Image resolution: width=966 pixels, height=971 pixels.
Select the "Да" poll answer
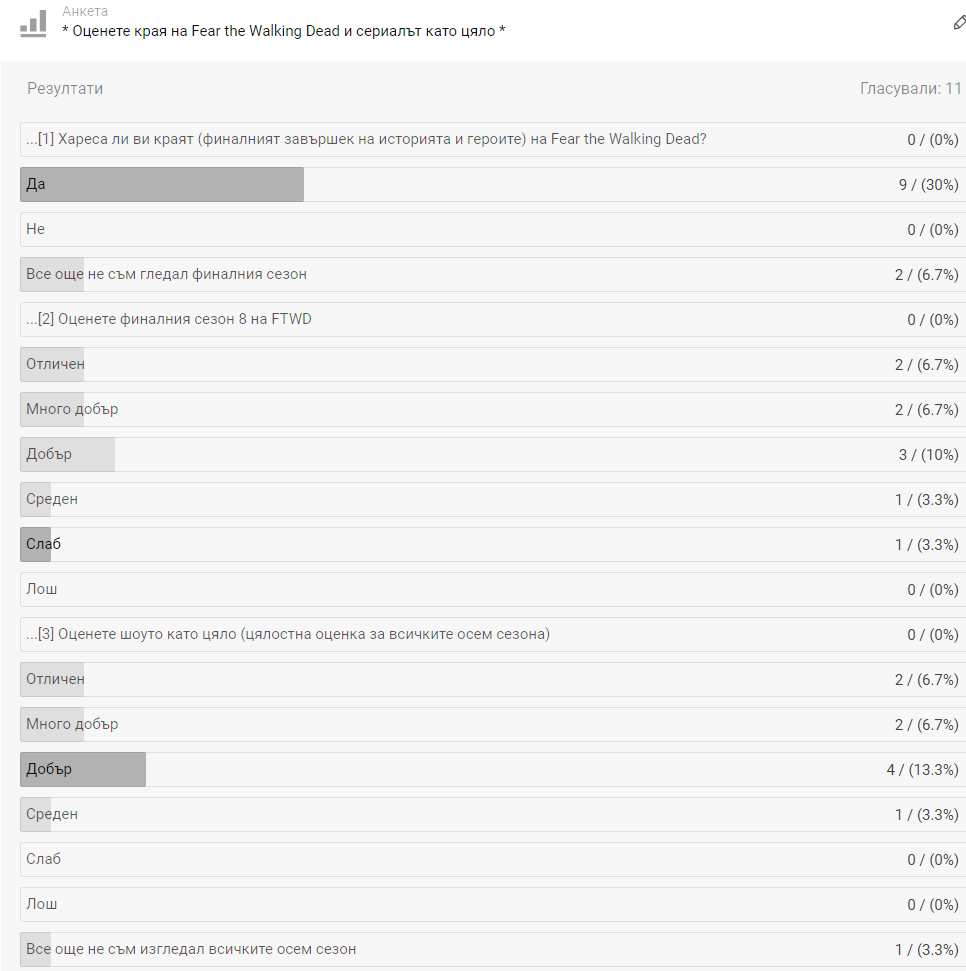click(x=36, y=184)
